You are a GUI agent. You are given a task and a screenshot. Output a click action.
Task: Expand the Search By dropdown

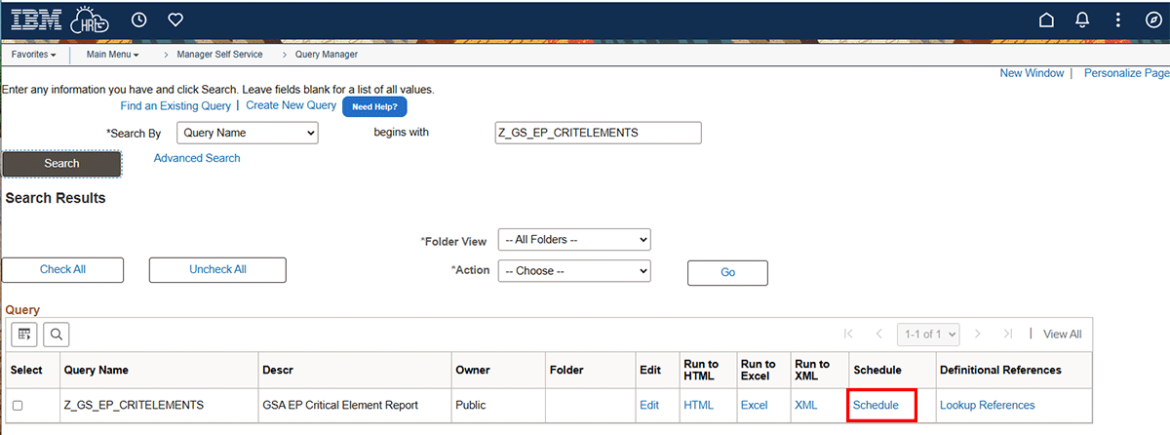[247, 133]
